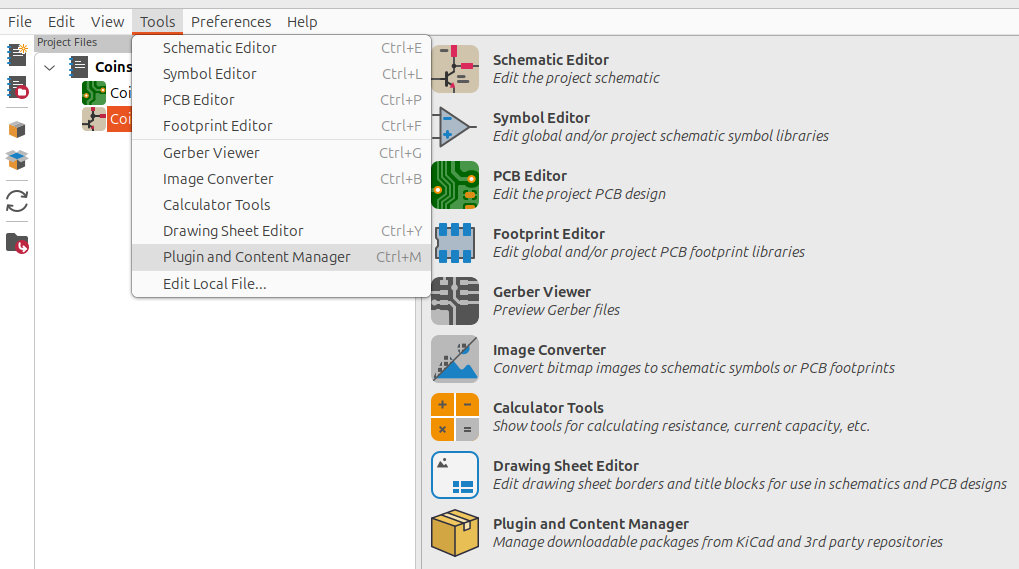Click the Archive Project box icon

(17, 130)
